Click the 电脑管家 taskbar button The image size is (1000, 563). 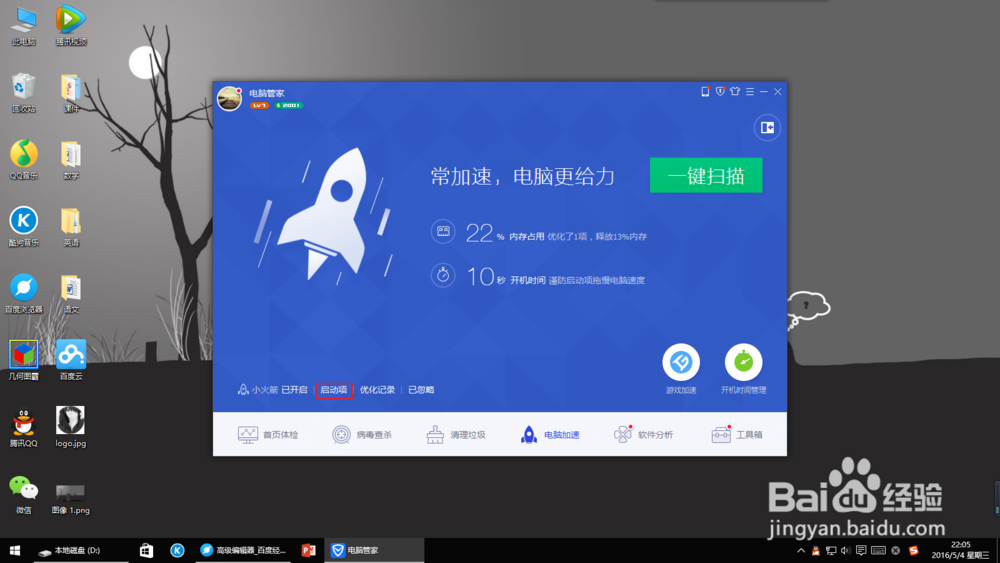coord(374,550)
